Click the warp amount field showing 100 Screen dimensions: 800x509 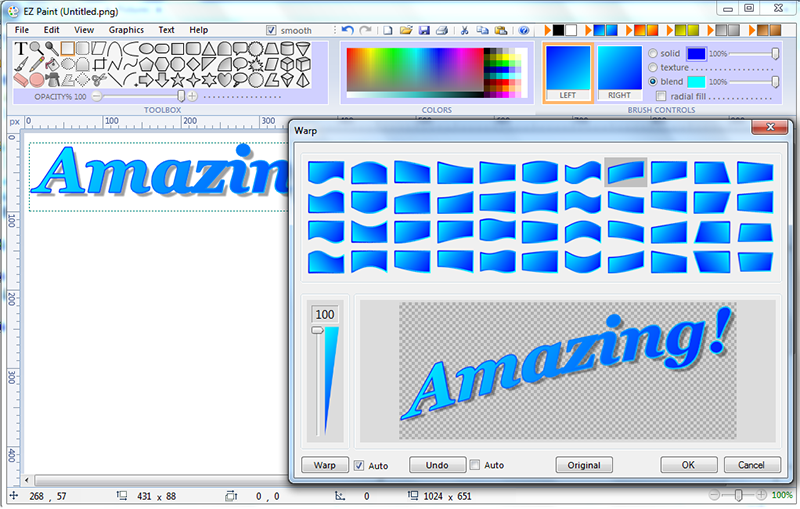tap(325, 314)
